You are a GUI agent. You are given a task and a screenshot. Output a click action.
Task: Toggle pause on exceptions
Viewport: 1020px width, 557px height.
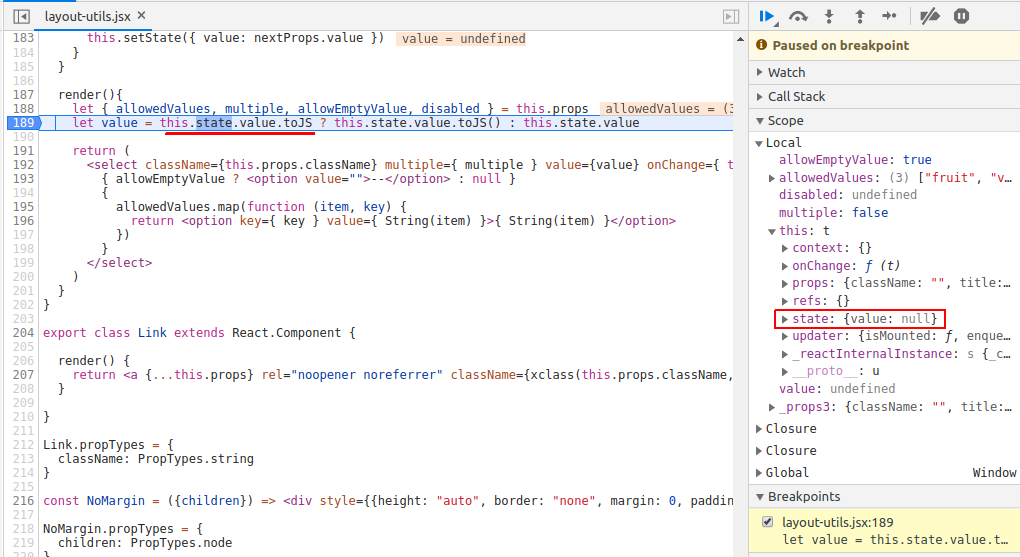[961, 16]
